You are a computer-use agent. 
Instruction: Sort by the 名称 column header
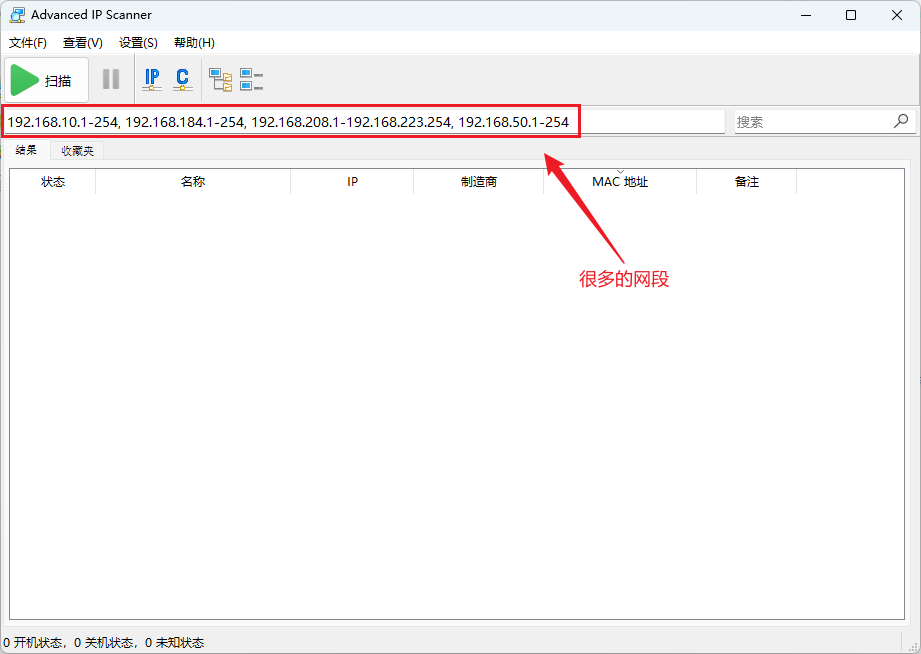[193, 182]
